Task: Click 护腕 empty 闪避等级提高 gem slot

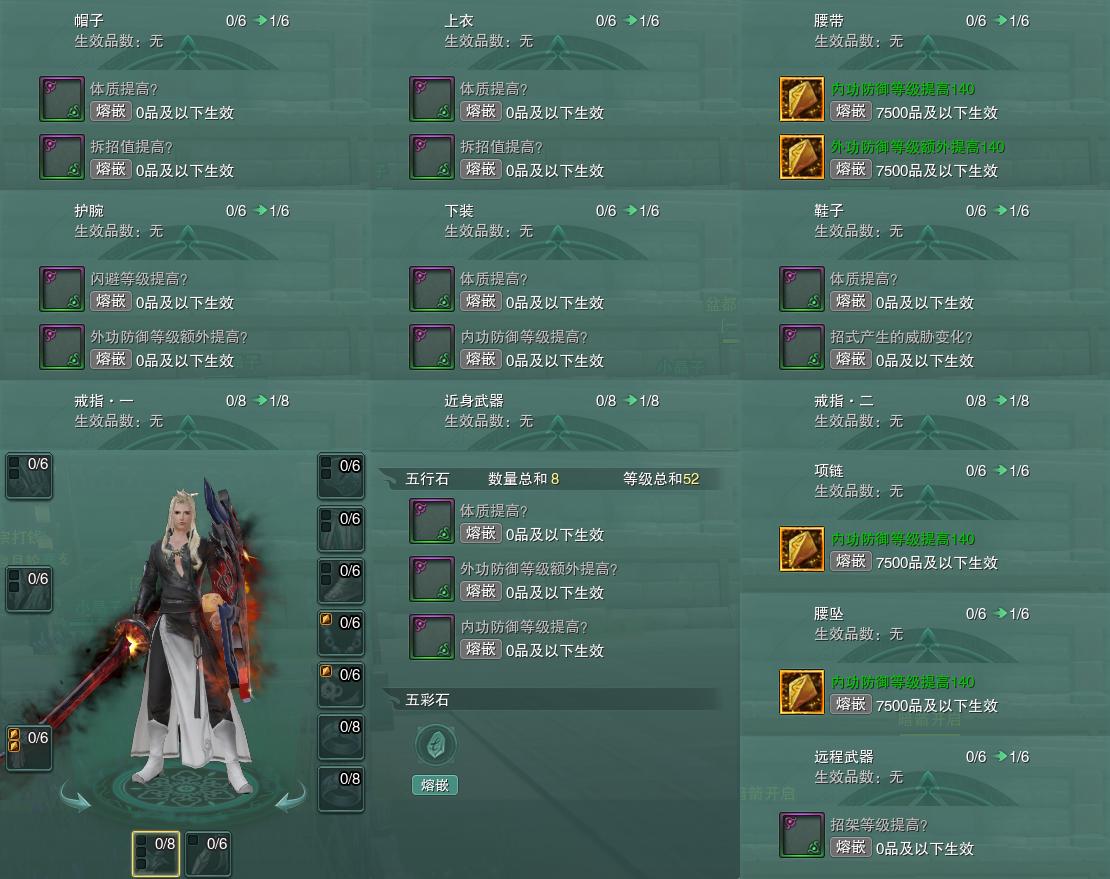Action: pos(62,289)
